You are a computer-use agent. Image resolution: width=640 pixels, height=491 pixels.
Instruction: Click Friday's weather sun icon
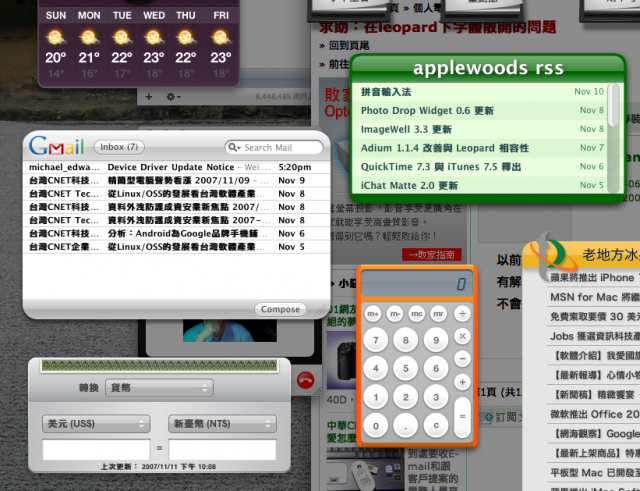point(221,38)
